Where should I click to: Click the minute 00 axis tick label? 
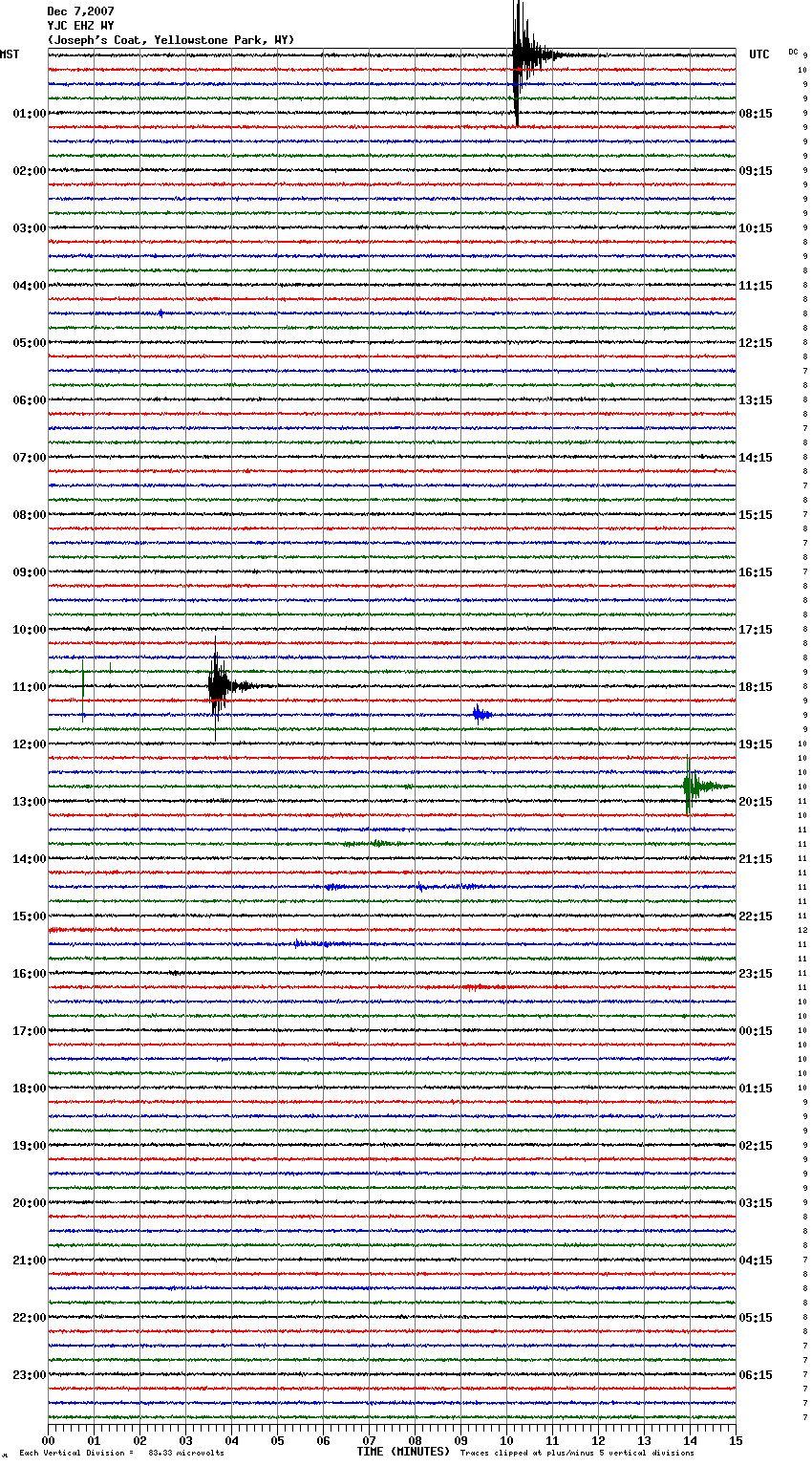tap(48, 1440)
